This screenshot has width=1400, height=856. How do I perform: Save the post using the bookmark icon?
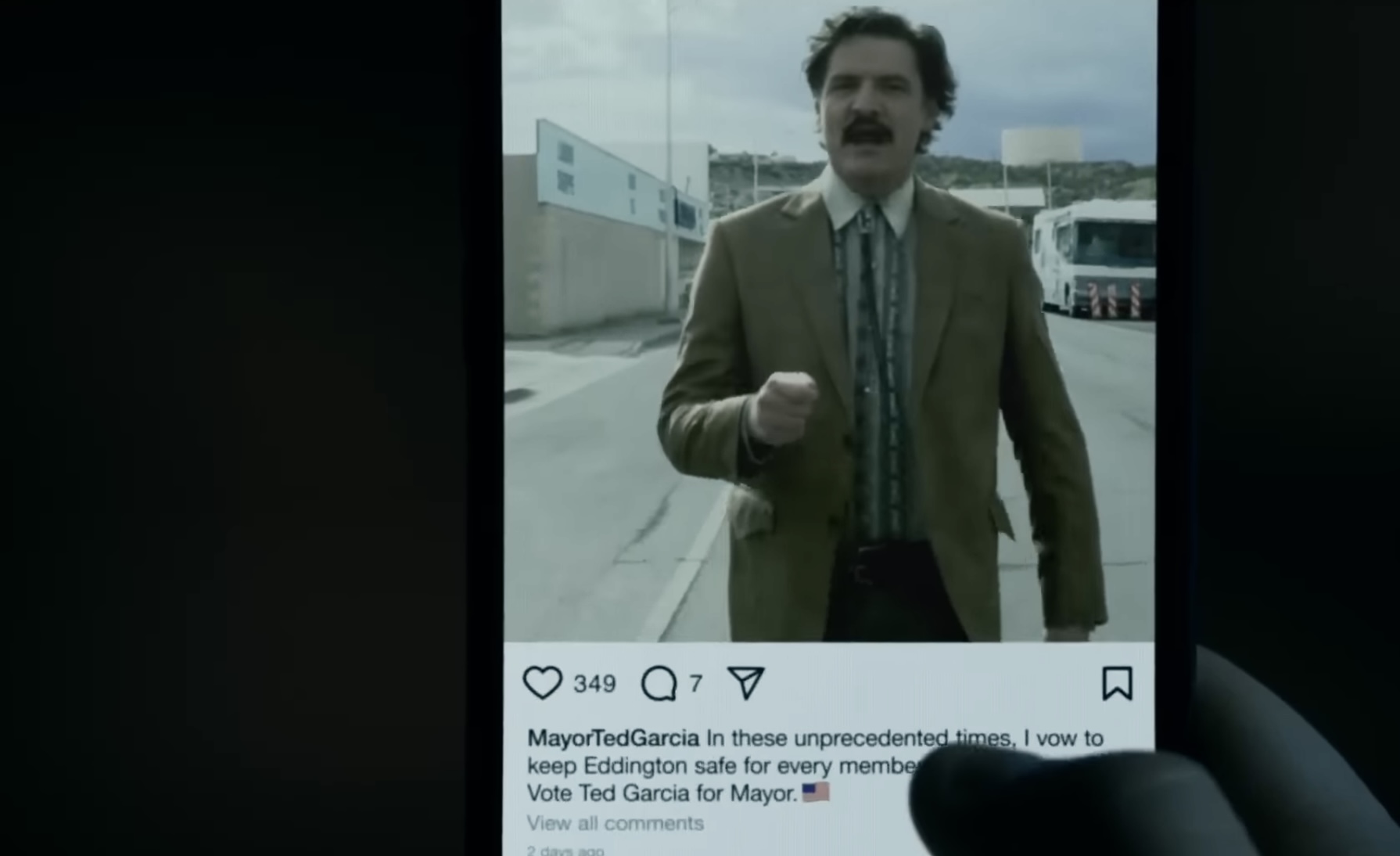tap(1117, 682)
